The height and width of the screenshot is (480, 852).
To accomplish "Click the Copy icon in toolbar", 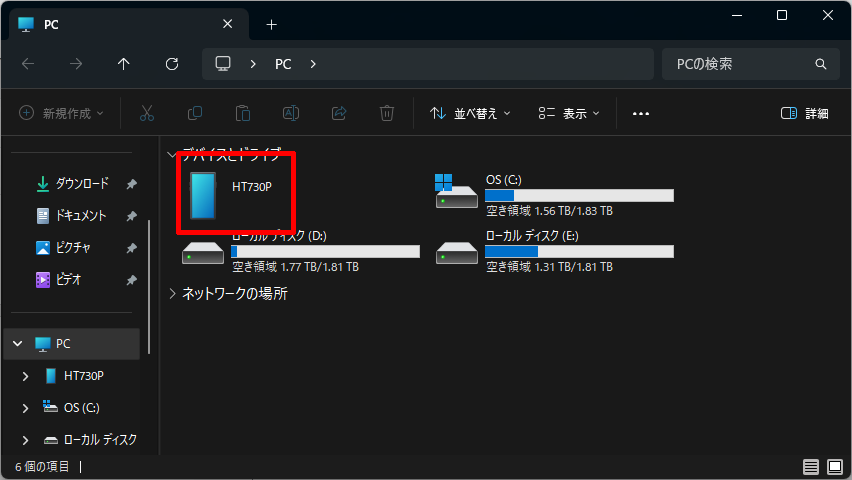I will click(x=195, y=113).
